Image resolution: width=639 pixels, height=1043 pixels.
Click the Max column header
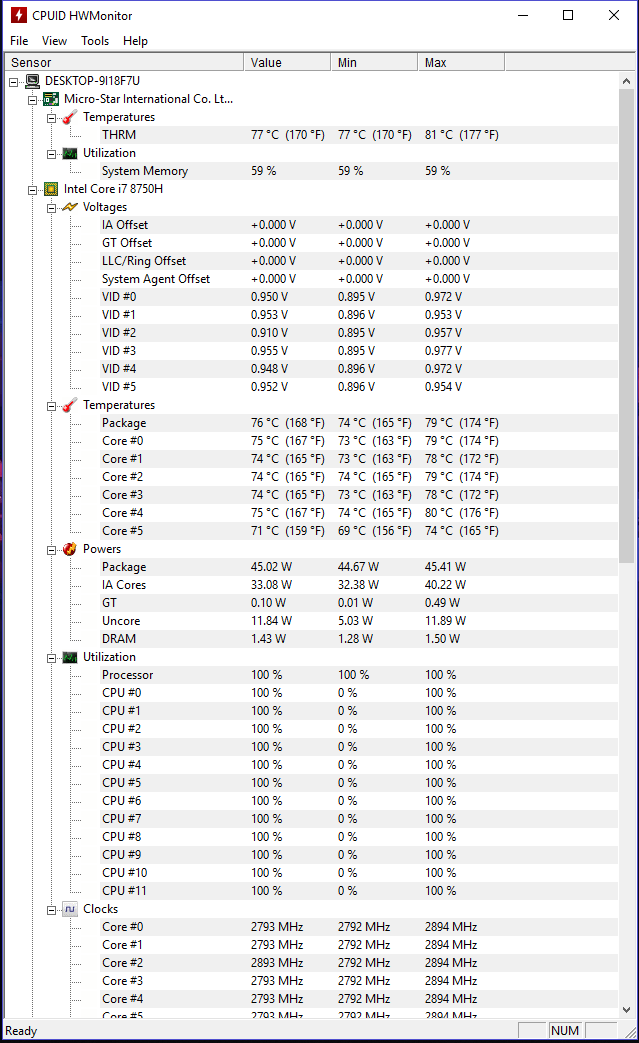461,63
